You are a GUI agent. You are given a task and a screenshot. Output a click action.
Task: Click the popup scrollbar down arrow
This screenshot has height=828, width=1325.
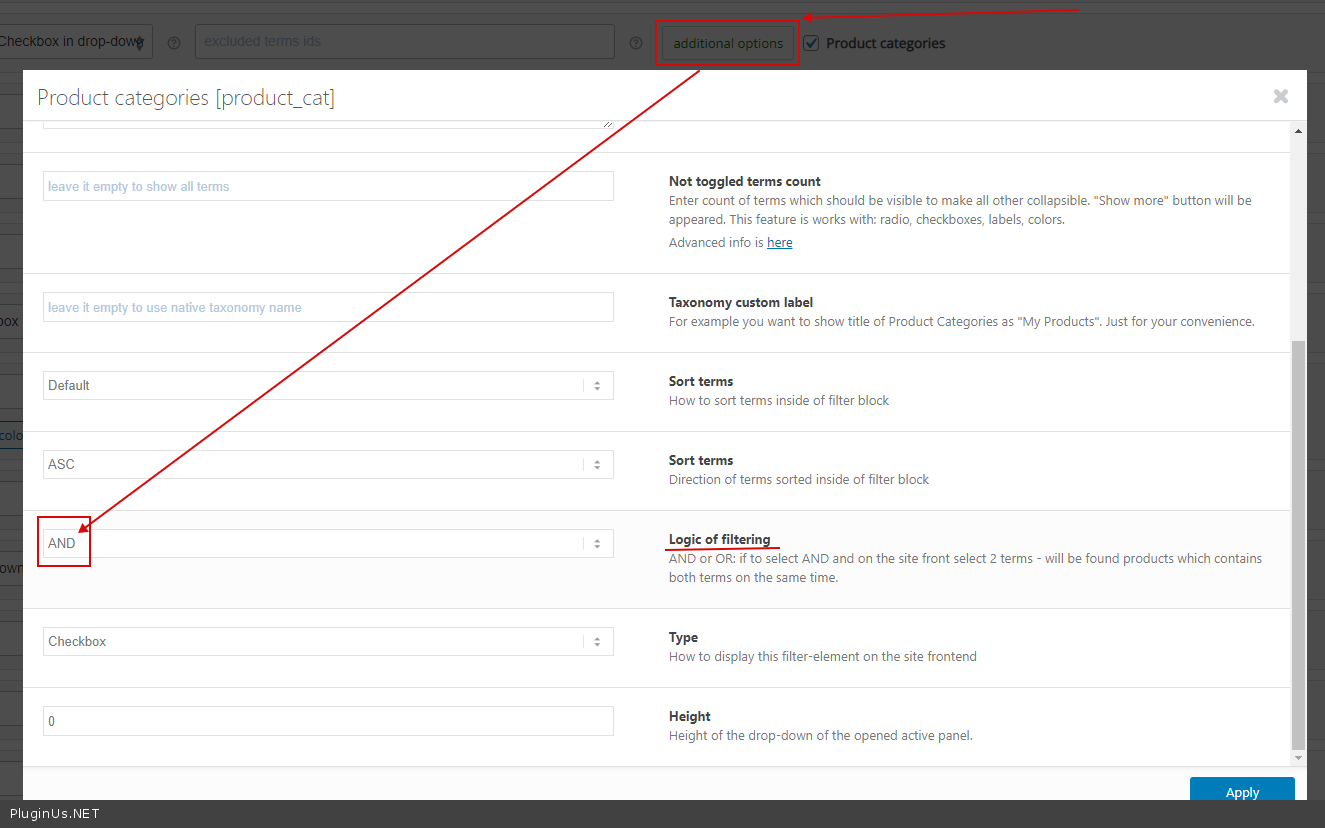(1298, 757)
